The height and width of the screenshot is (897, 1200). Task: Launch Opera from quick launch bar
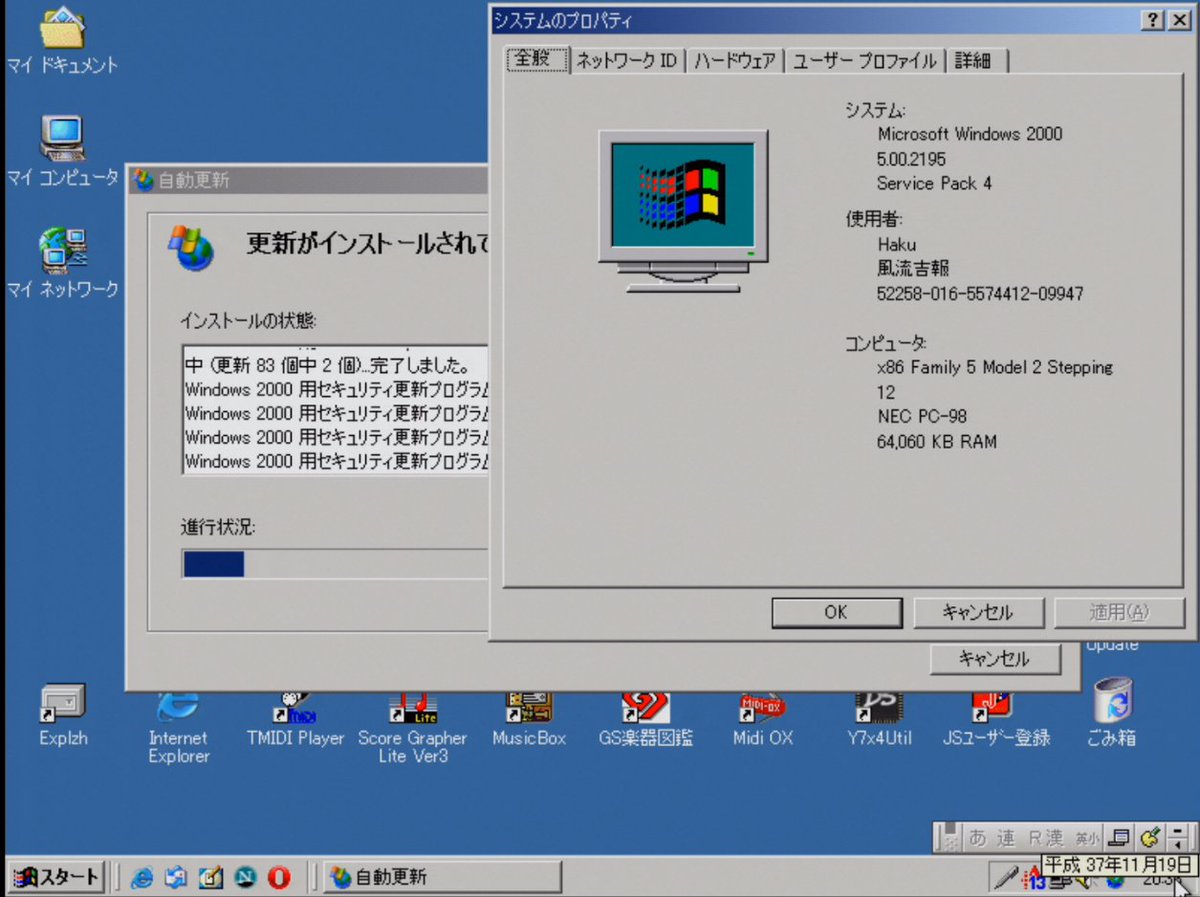point(279,877)
